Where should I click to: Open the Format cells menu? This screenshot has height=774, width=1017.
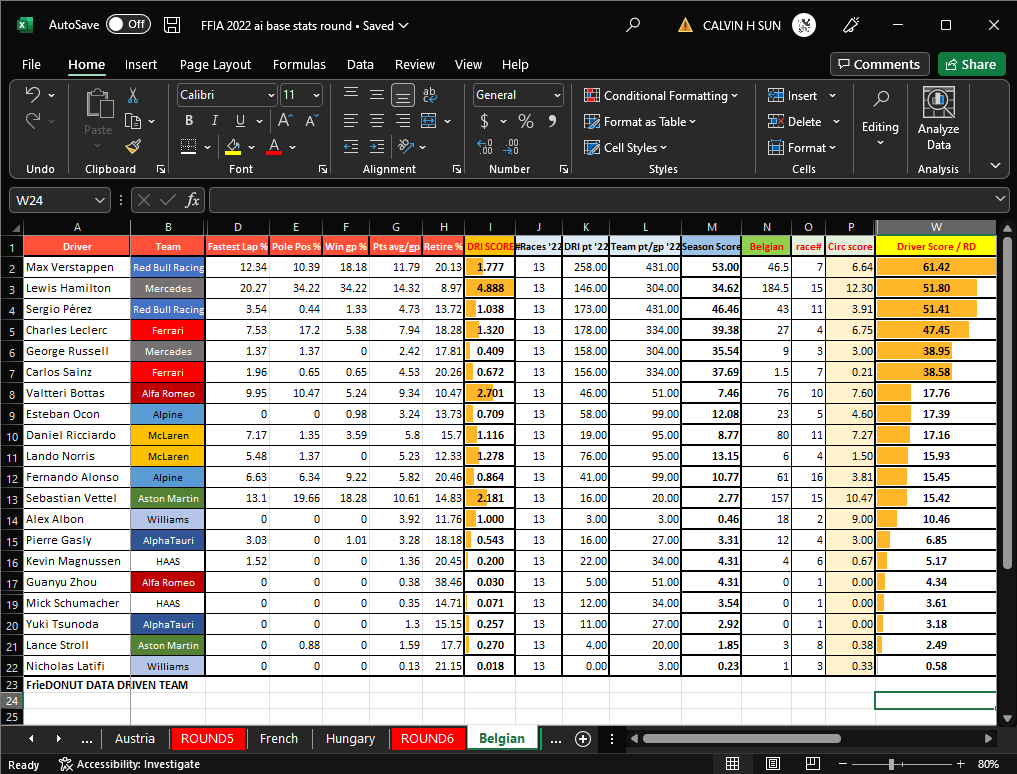(802, 147)
